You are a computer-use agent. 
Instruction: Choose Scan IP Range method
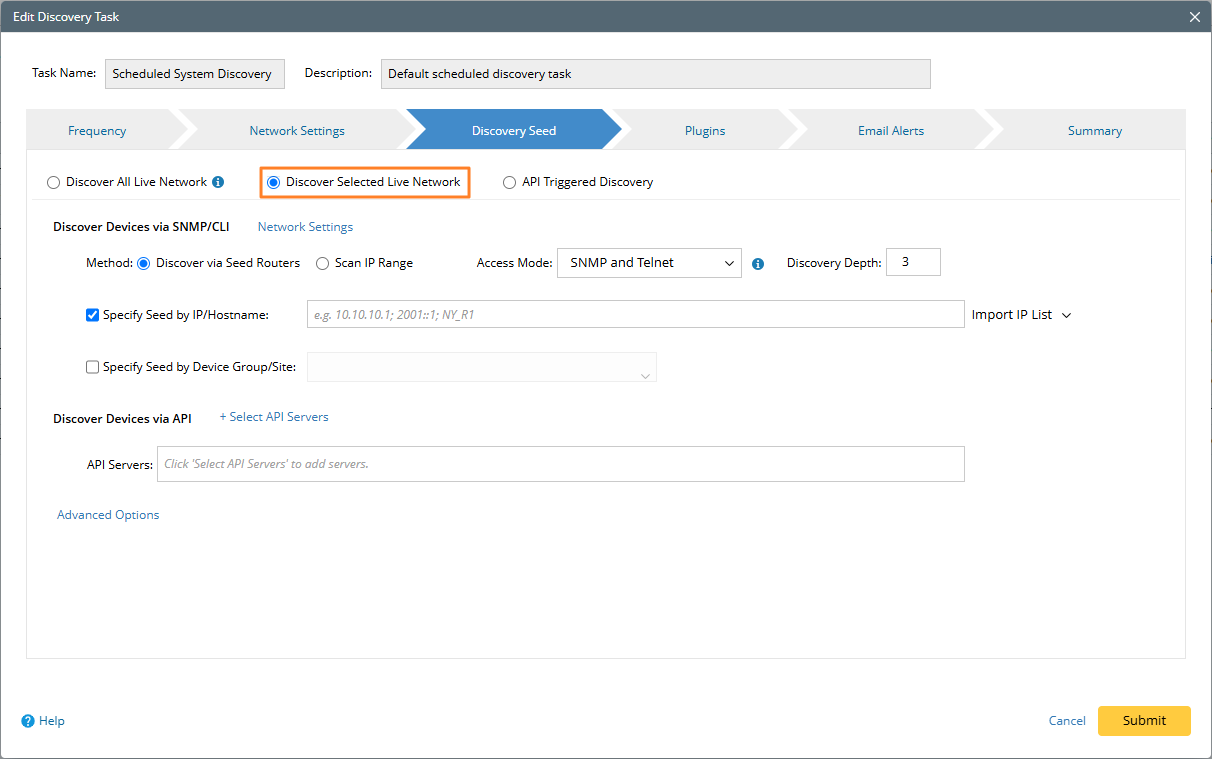click(323, 263)
